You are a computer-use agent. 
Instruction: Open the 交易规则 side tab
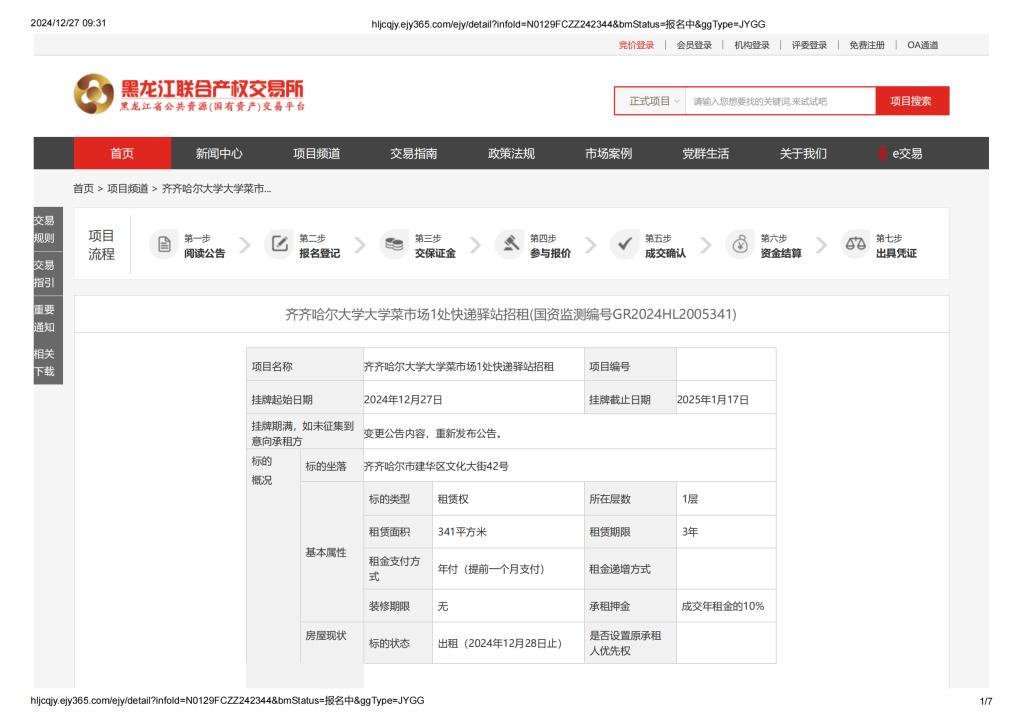[x=44, y=230]
